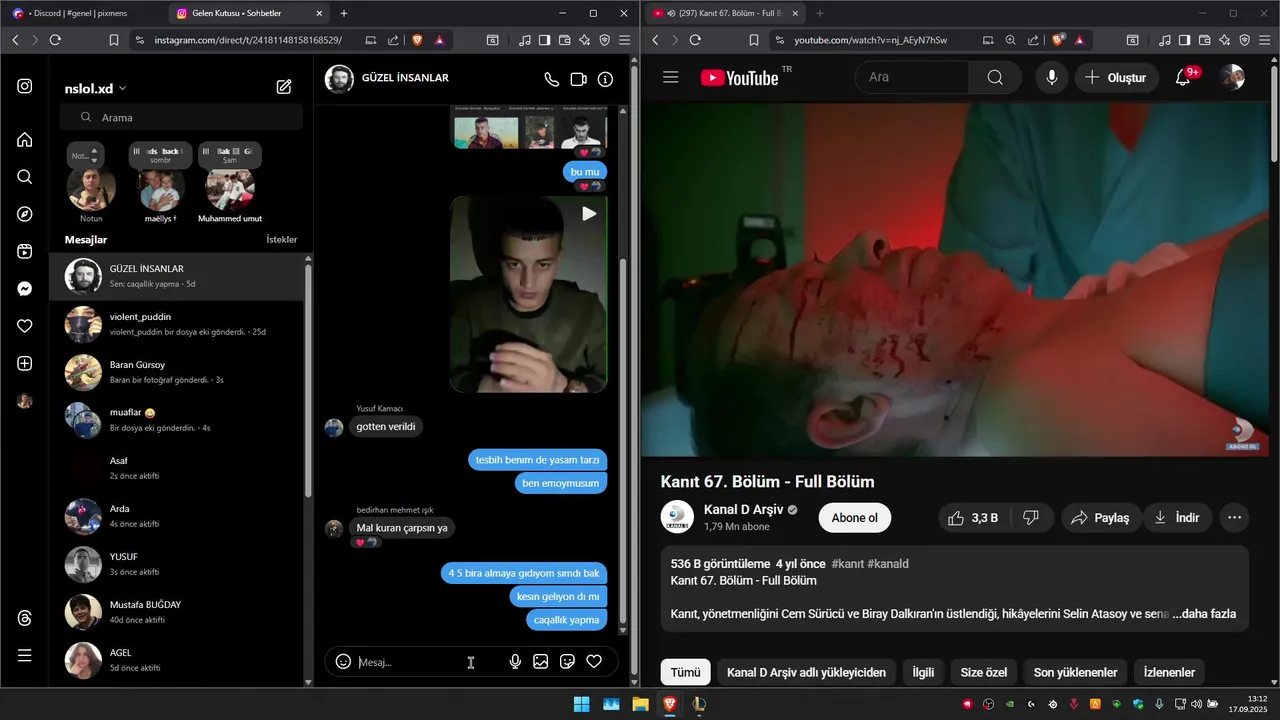Viewport: 1280px width, 720px height.
Task: Select Kanıt 67. Bölüm YouTube browser tab
Action: (x=725, y=13)
